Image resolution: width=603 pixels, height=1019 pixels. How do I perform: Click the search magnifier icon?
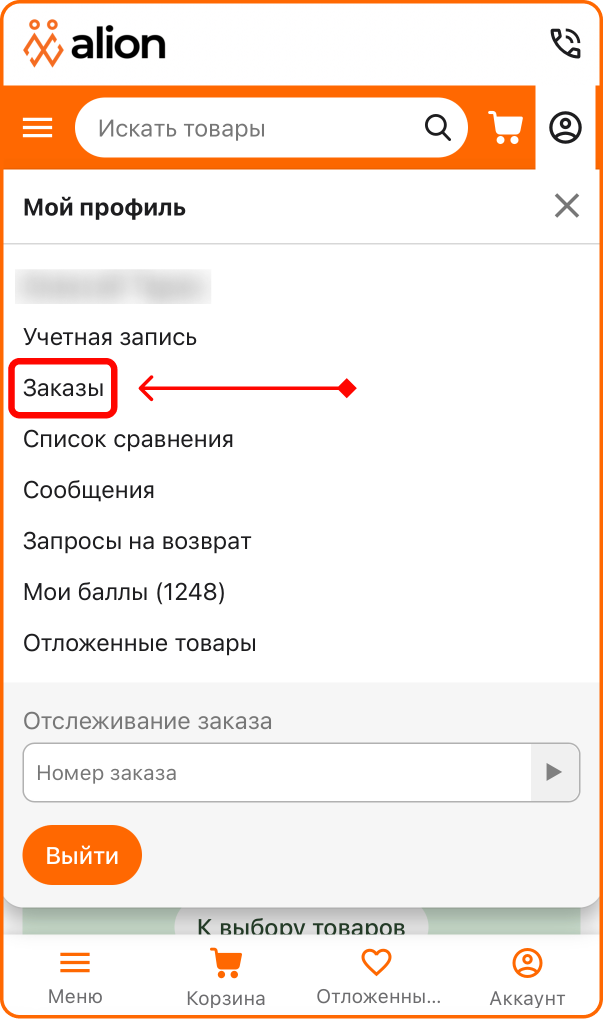point(437,127)
